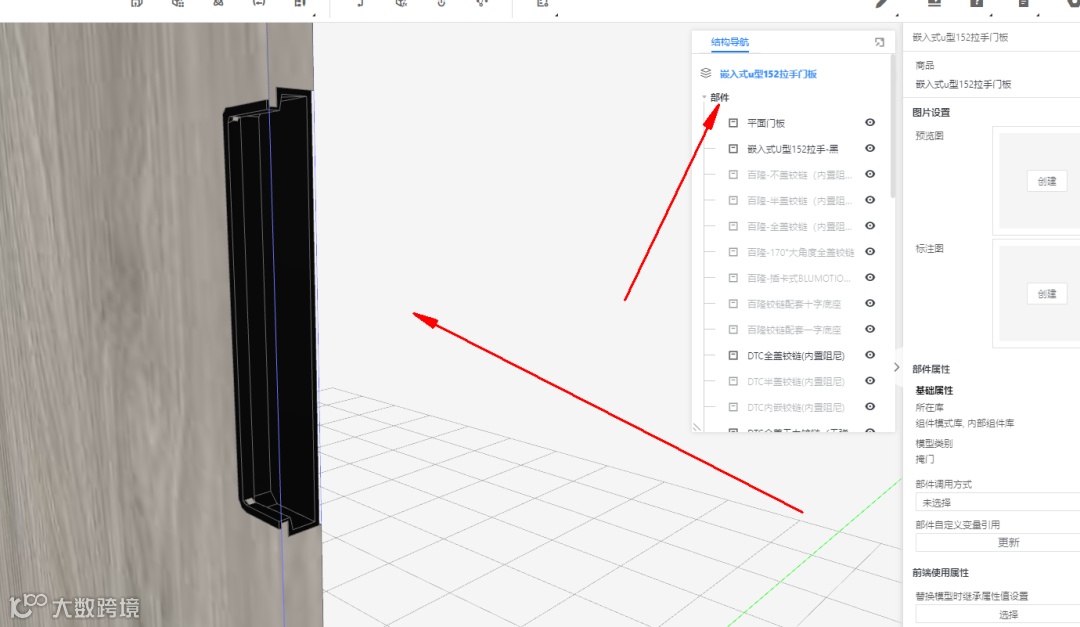Viewport: 1080px width, 627px height.
Task: Click the square icon beside 平面门板
Action: (733, 123)
